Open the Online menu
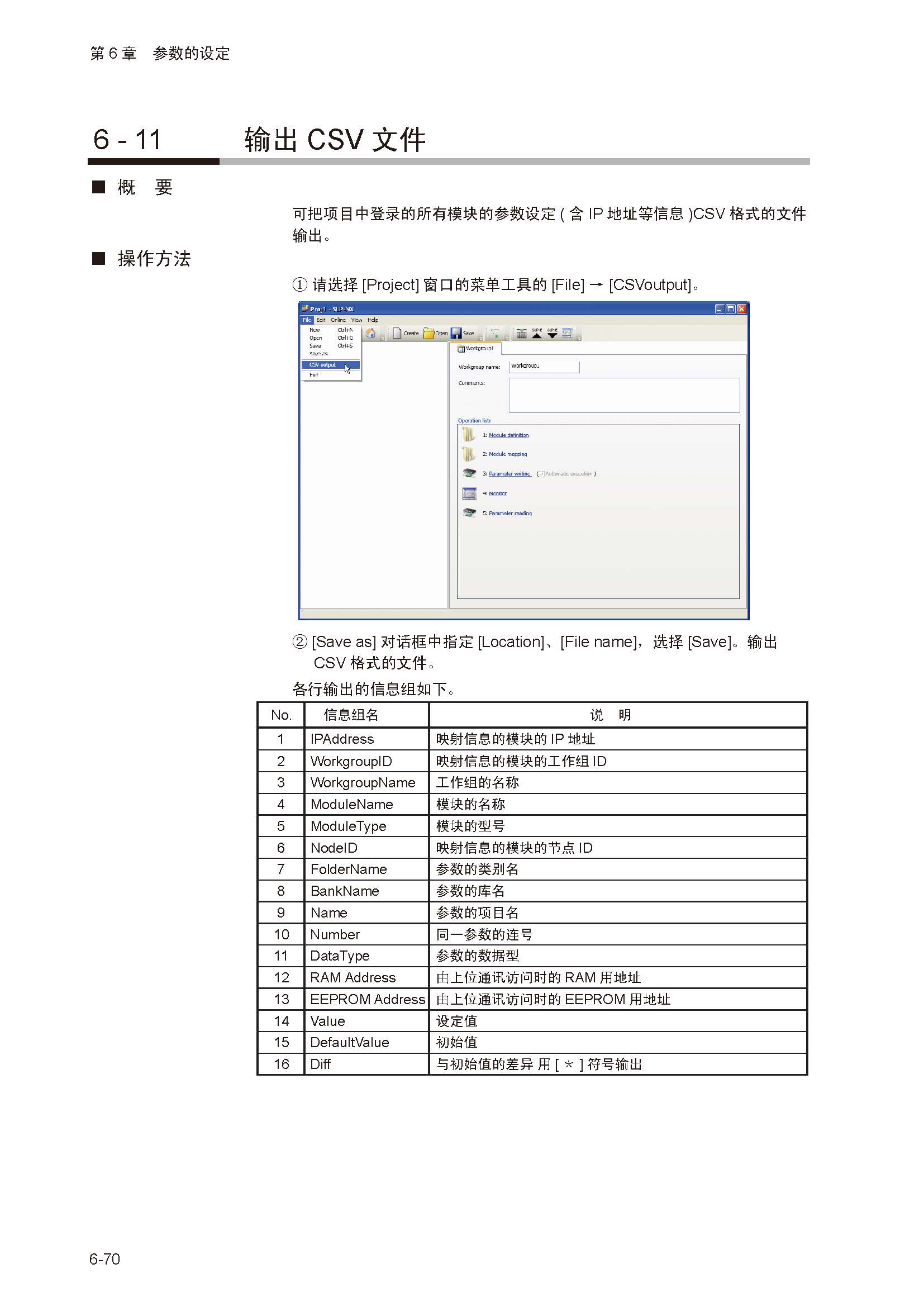This screenshot has width=924, height=1307. click(338, 320)
